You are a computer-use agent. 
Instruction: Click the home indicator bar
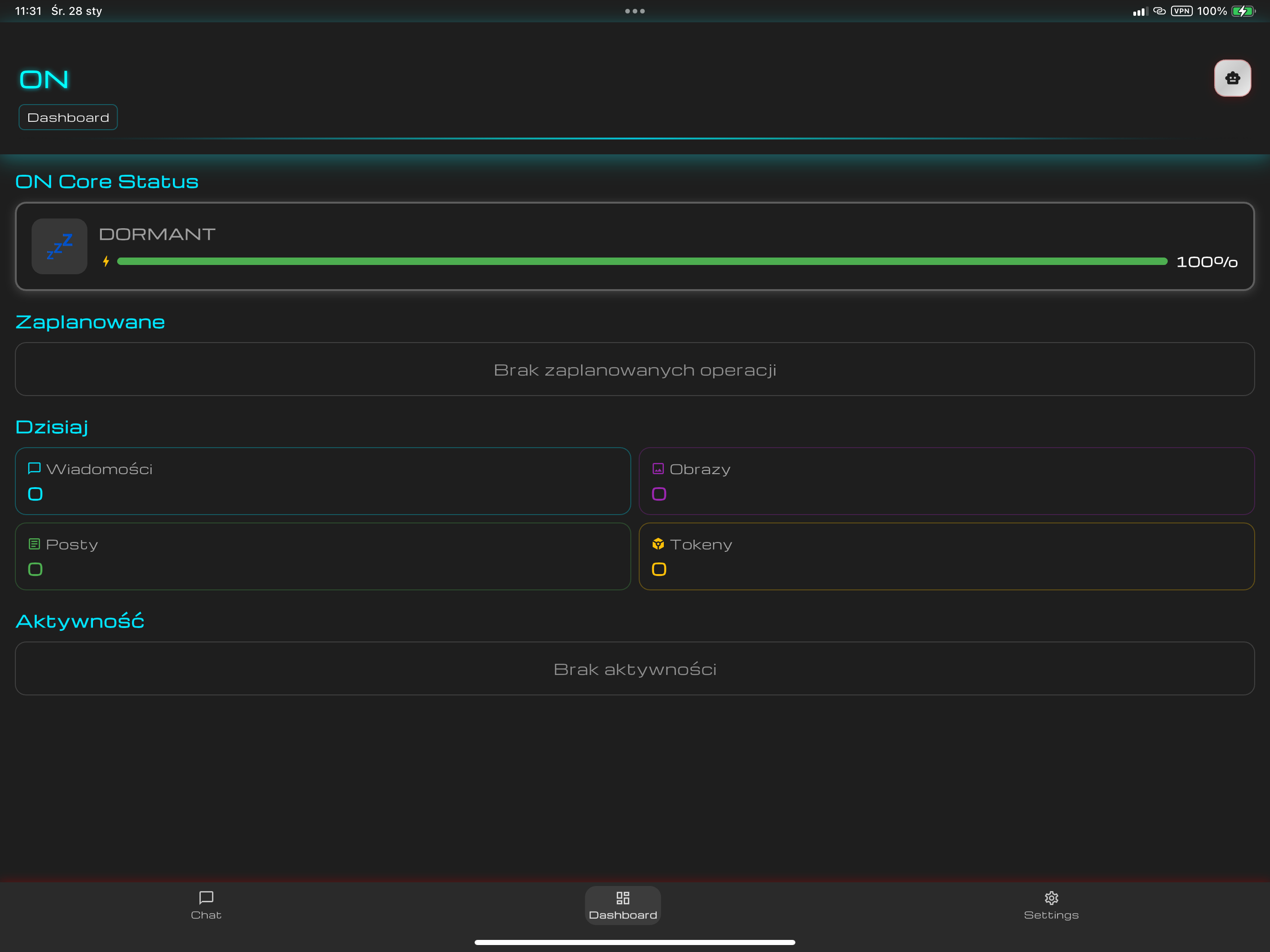click(635, 942)
